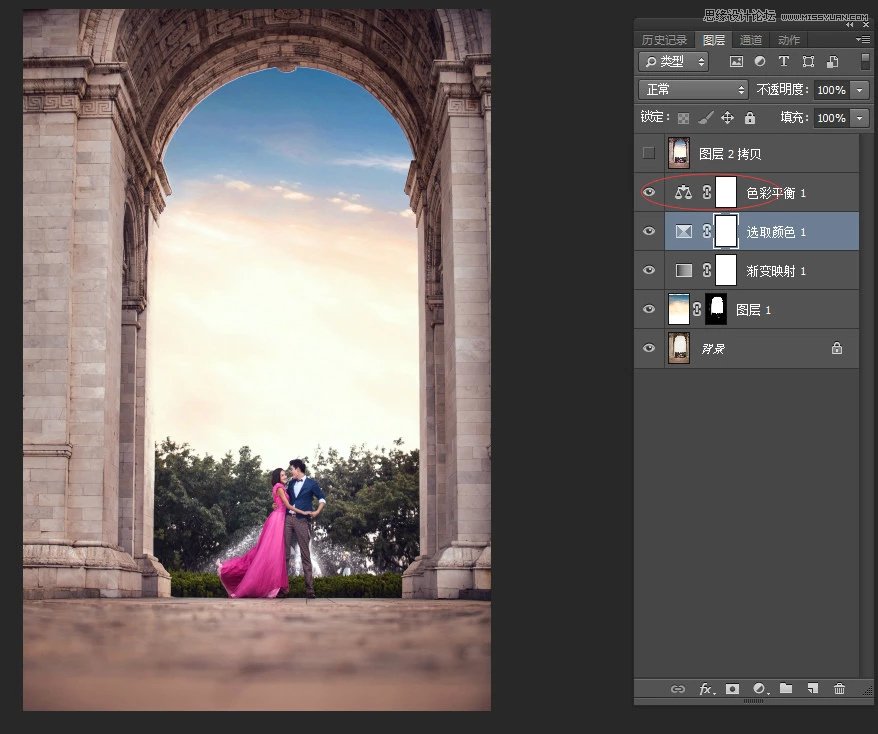Lock position move icon
This screenshot has width=878, height=734.
(727, 118)
